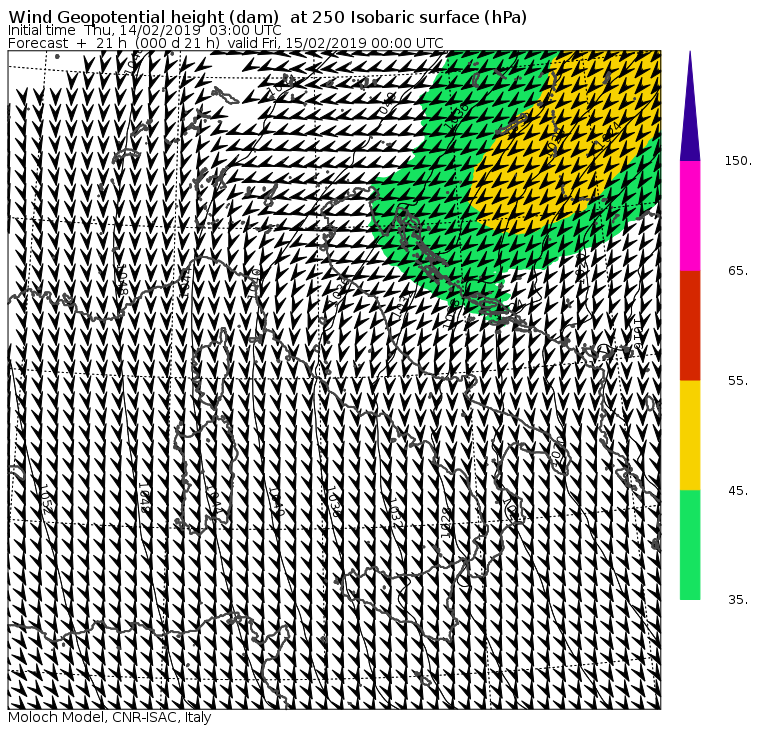Viewport: 760px width, 731px height.
Task: Pick the yellow band in legend bar
Action: [x=690, y=435]
